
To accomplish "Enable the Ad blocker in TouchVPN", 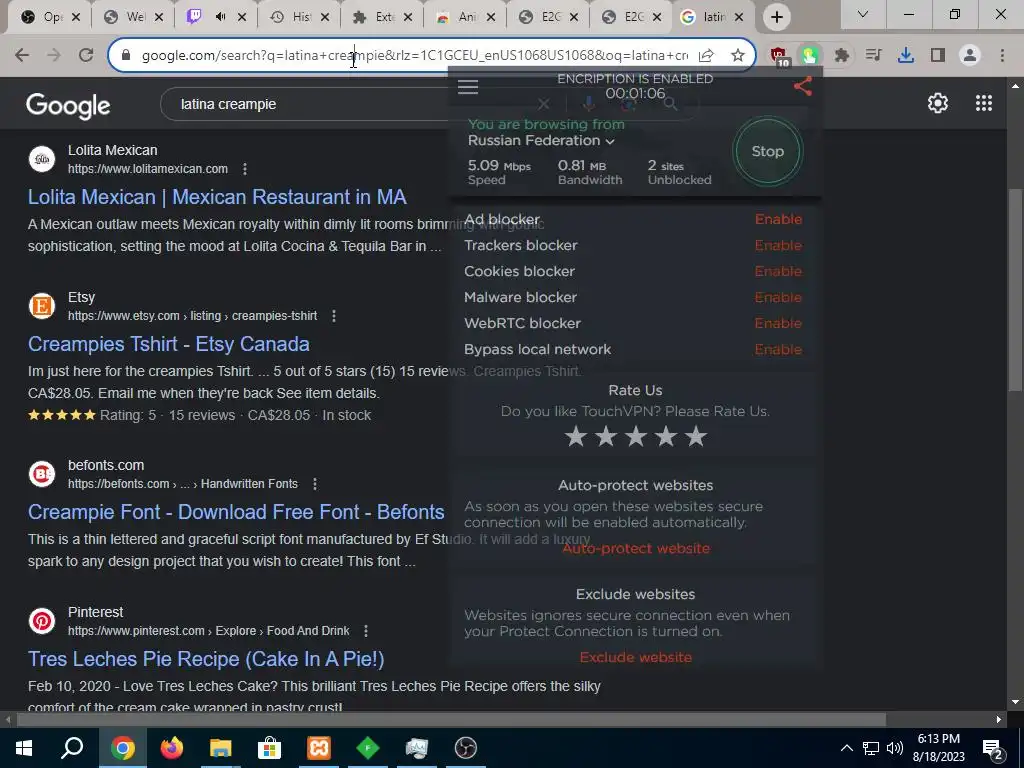I will pos(778,219).
